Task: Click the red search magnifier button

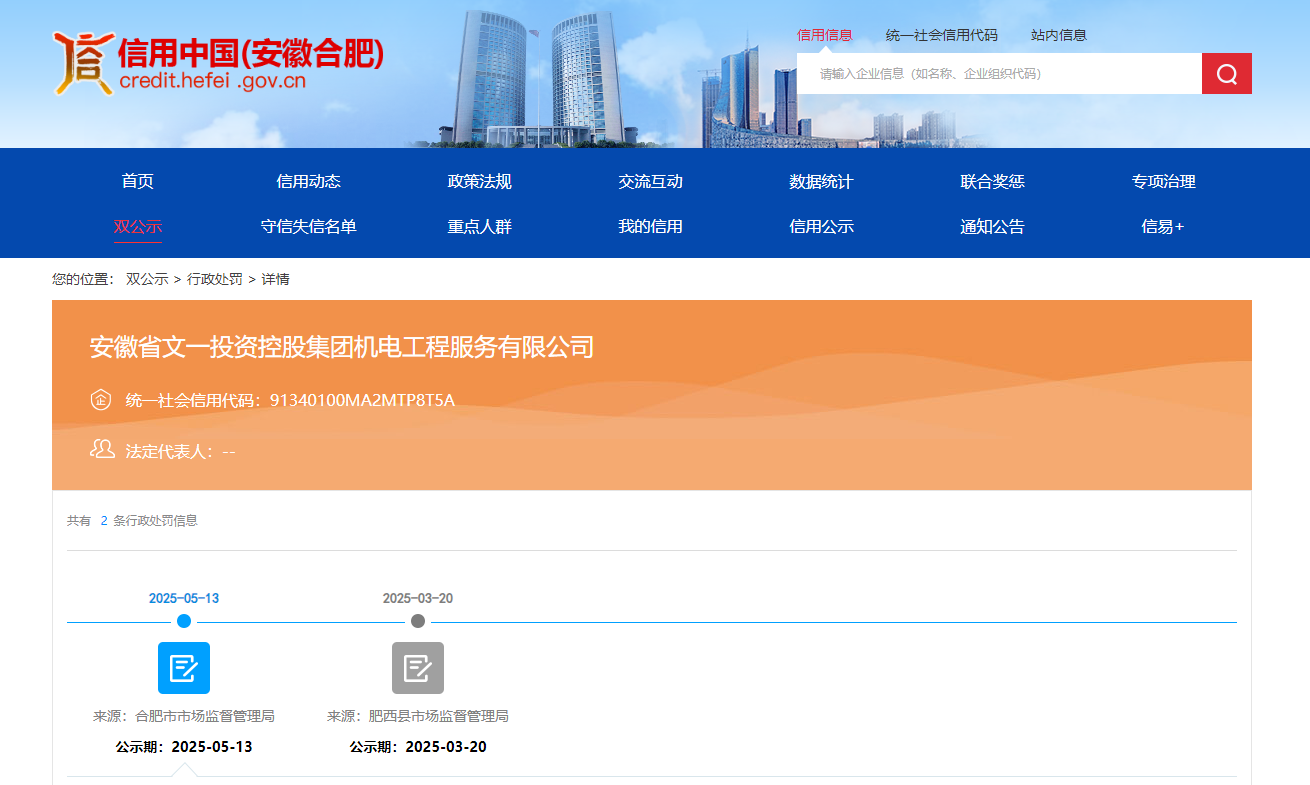Action: 1227,74
